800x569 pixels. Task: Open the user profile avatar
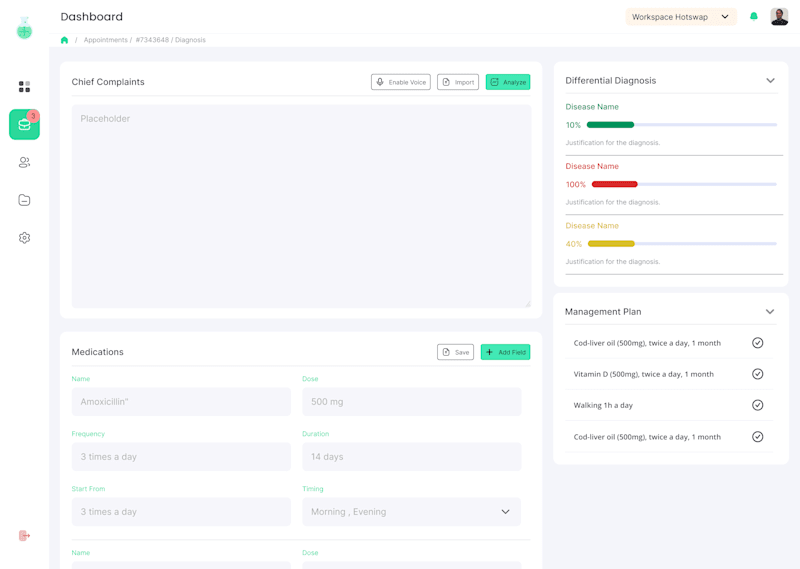[779, 16]
